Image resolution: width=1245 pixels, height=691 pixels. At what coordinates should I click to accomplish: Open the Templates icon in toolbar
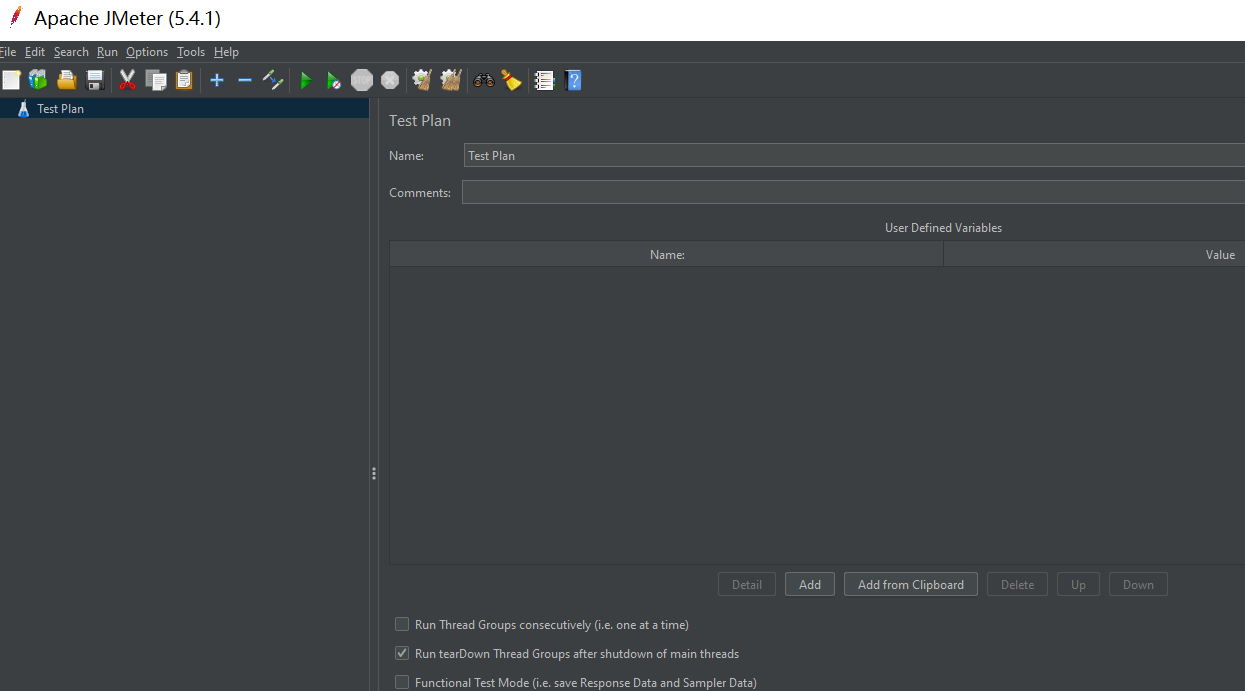tap(38, 80)
